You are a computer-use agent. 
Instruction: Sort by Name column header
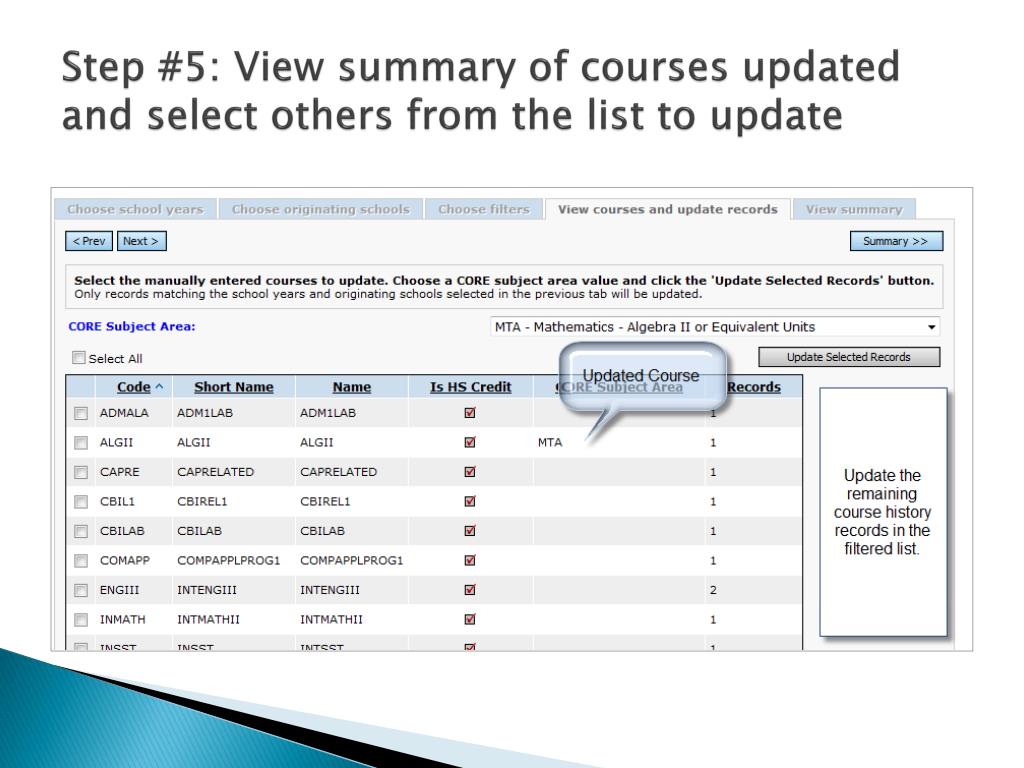tap(351, 387)
